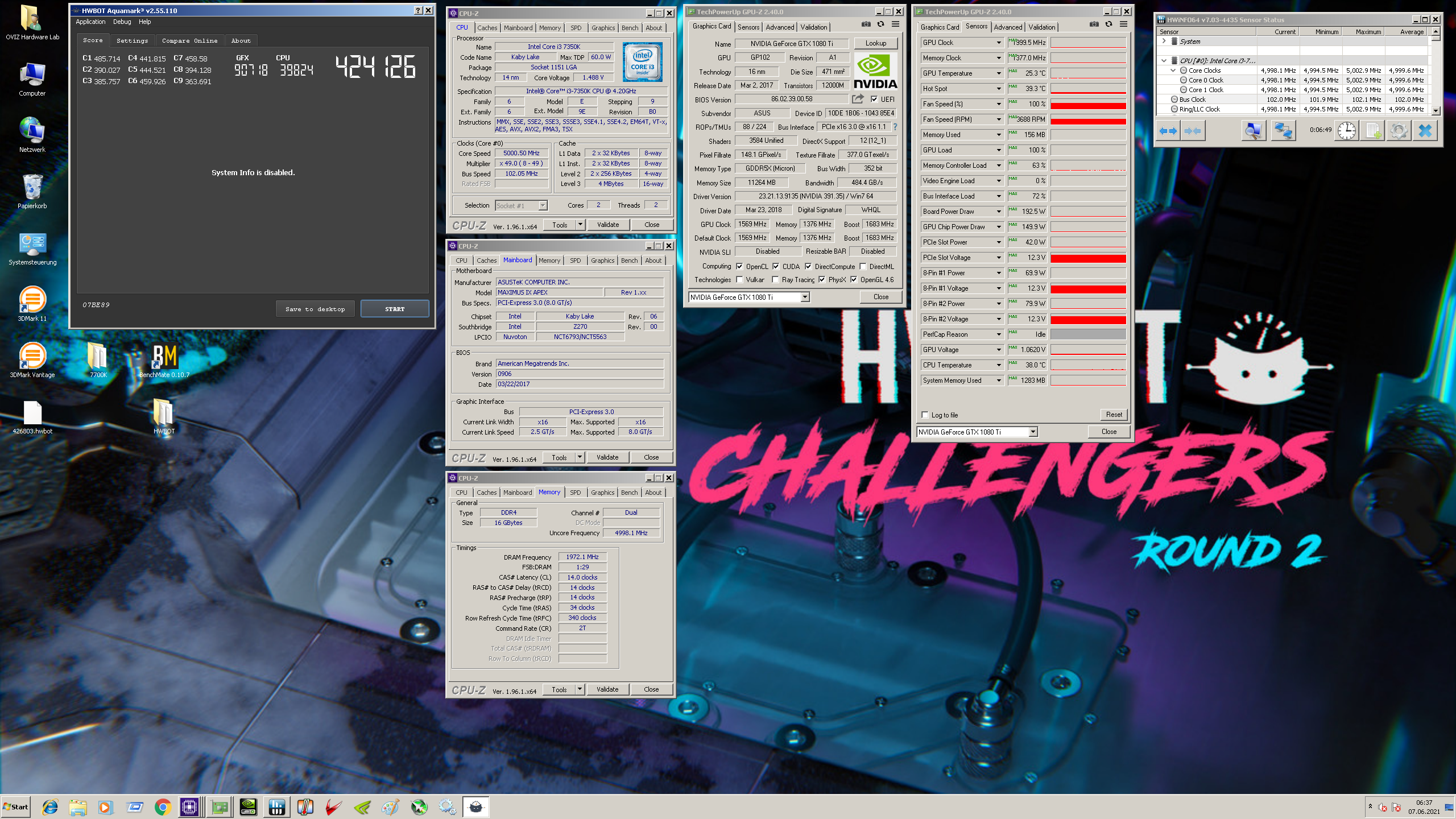The height and width of the screenshot is (819, 1456).
Task: Toggle the DirectML checkbox
Action: tap(863, 266)
